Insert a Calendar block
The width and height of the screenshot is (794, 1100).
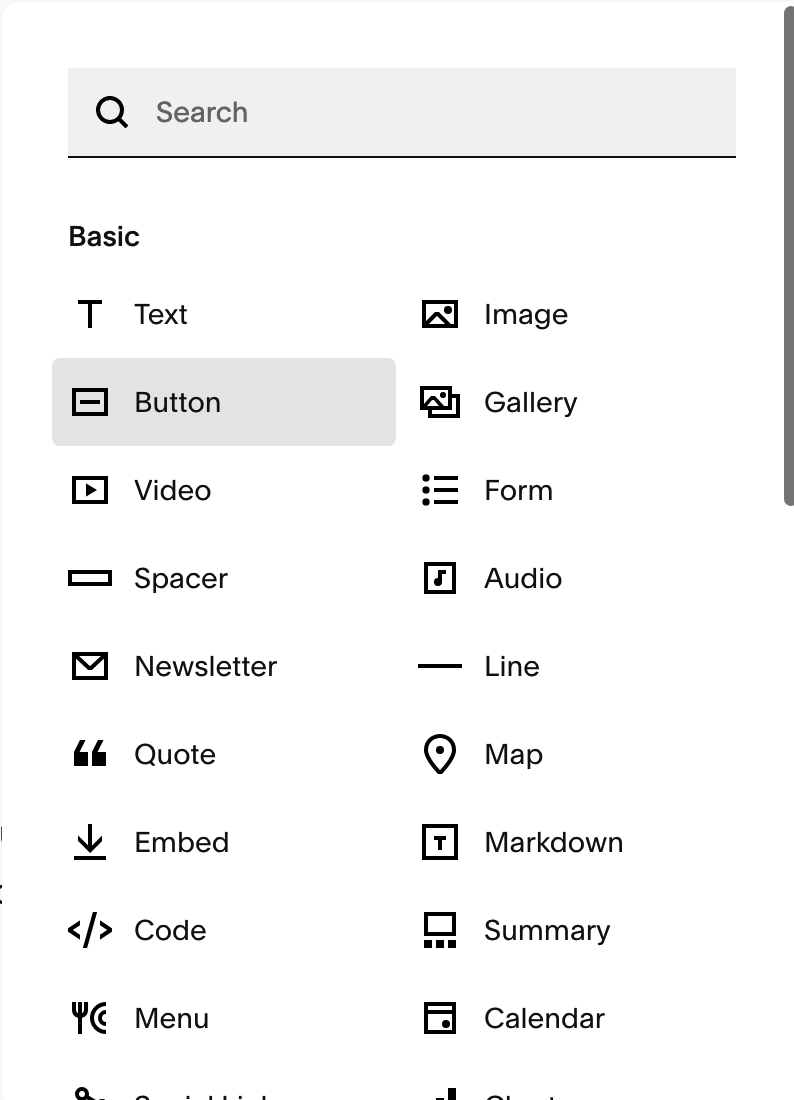(543, 1018)
